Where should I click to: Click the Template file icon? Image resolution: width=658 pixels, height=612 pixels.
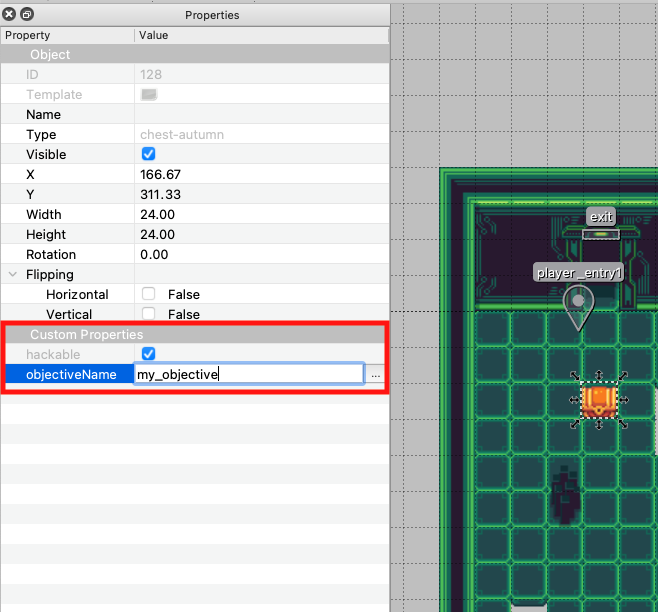point(149,95)
